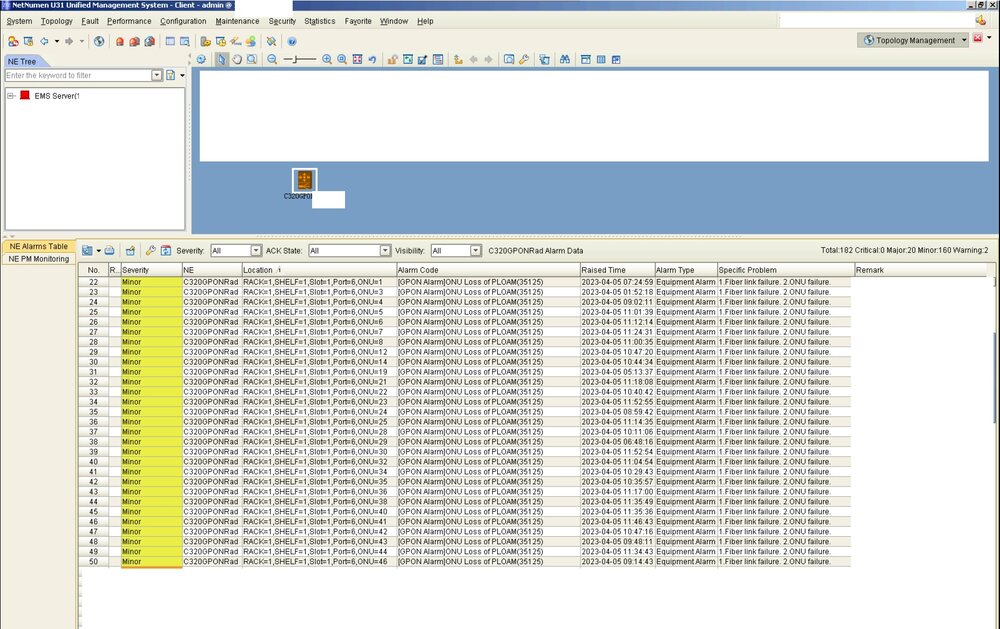1000x629 pixels.
Task: Open the ACK State filter dropdown
Action: tap(385, 250)
